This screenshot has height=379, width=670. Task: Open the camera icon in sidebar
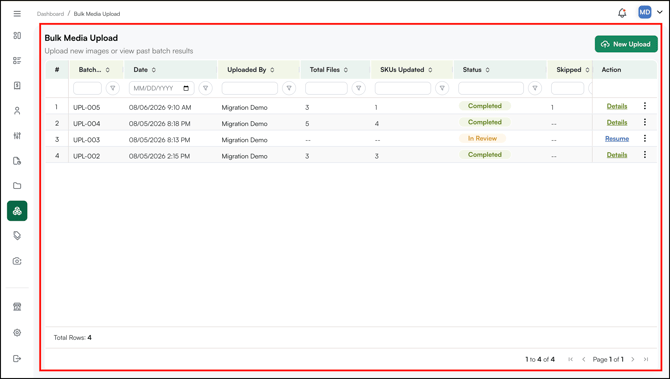pos(17,261)
